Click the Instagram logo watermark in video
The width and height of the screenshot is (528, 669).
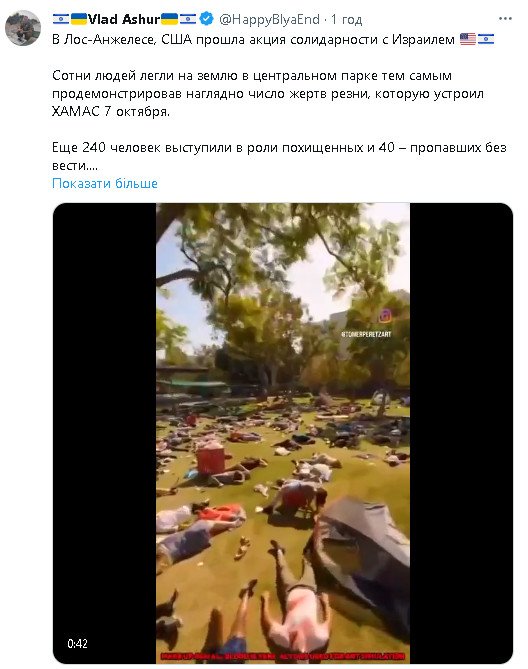tap(385, 316)
